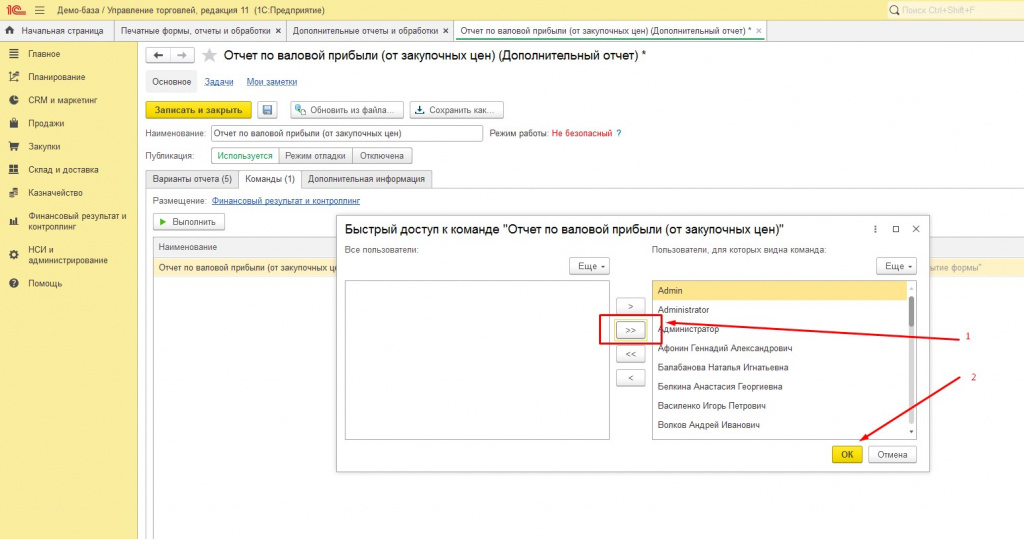Click the Выполнить button
This screenshot has height=539, width=1024.
189,222
